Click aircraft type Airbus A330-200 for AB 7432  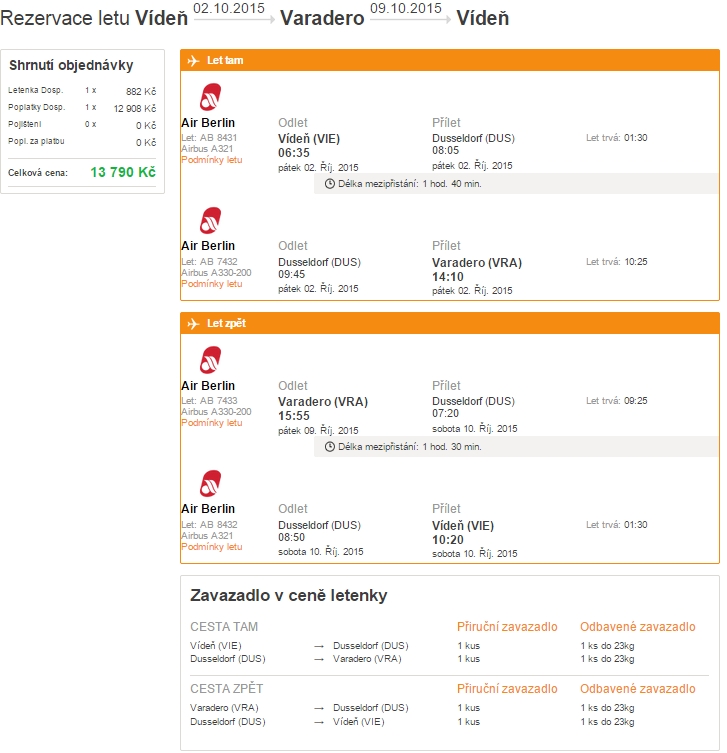click(x=216, y=273)
